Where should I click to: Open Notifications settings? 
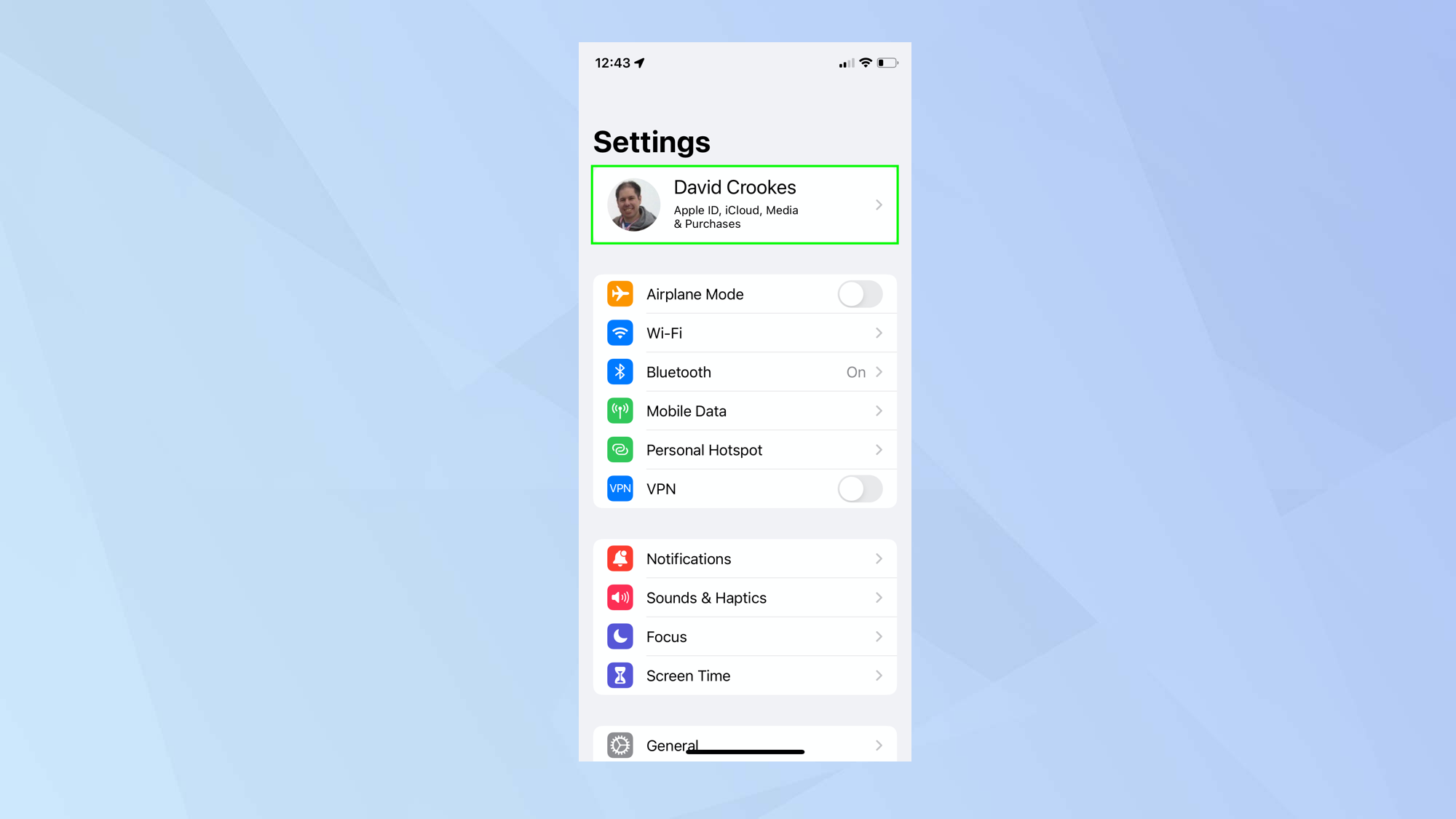(x=744, y=559)
